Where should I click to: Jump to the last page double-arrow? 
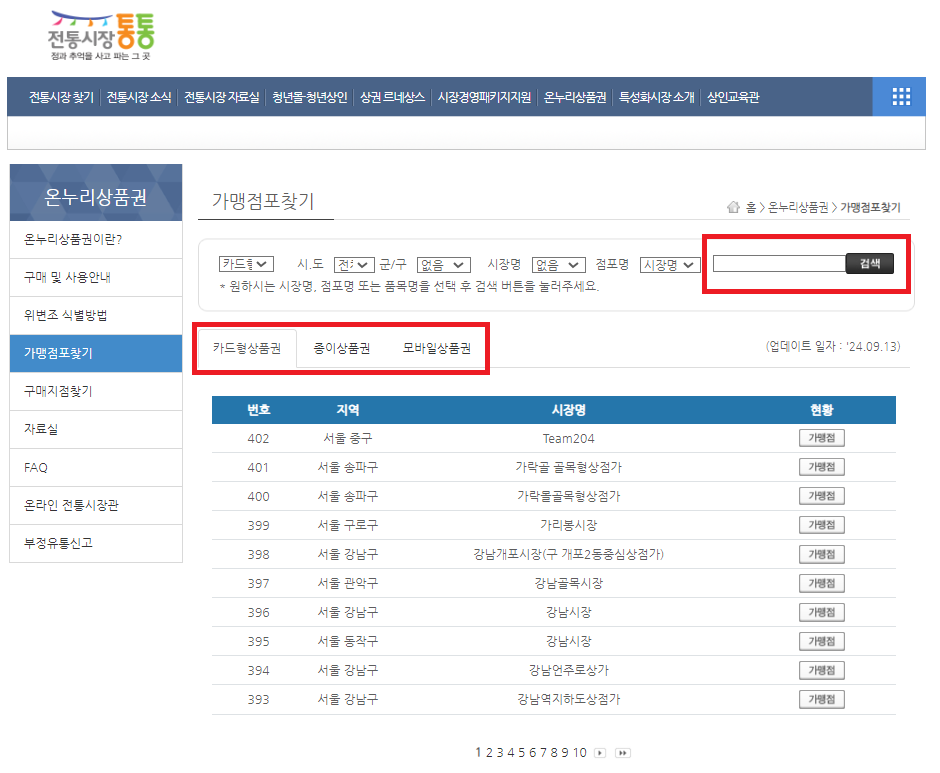(x=625, y=753)
